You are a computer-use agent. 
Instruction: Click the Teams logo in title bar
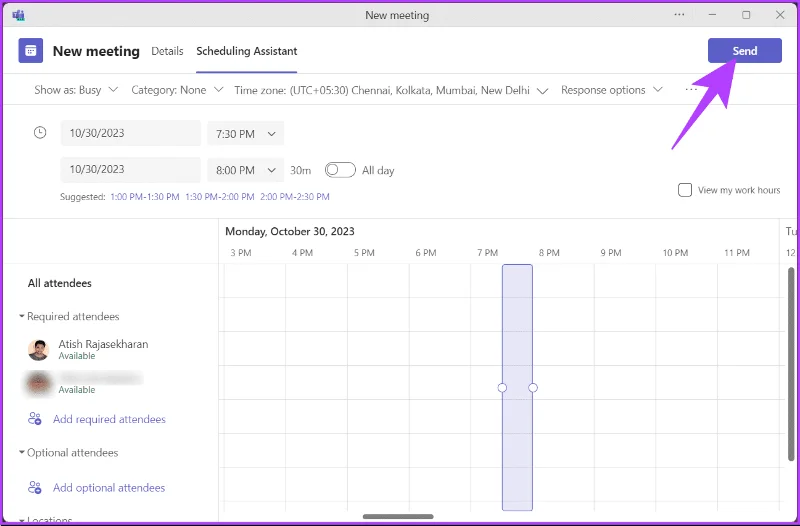[x=18, y=15]
